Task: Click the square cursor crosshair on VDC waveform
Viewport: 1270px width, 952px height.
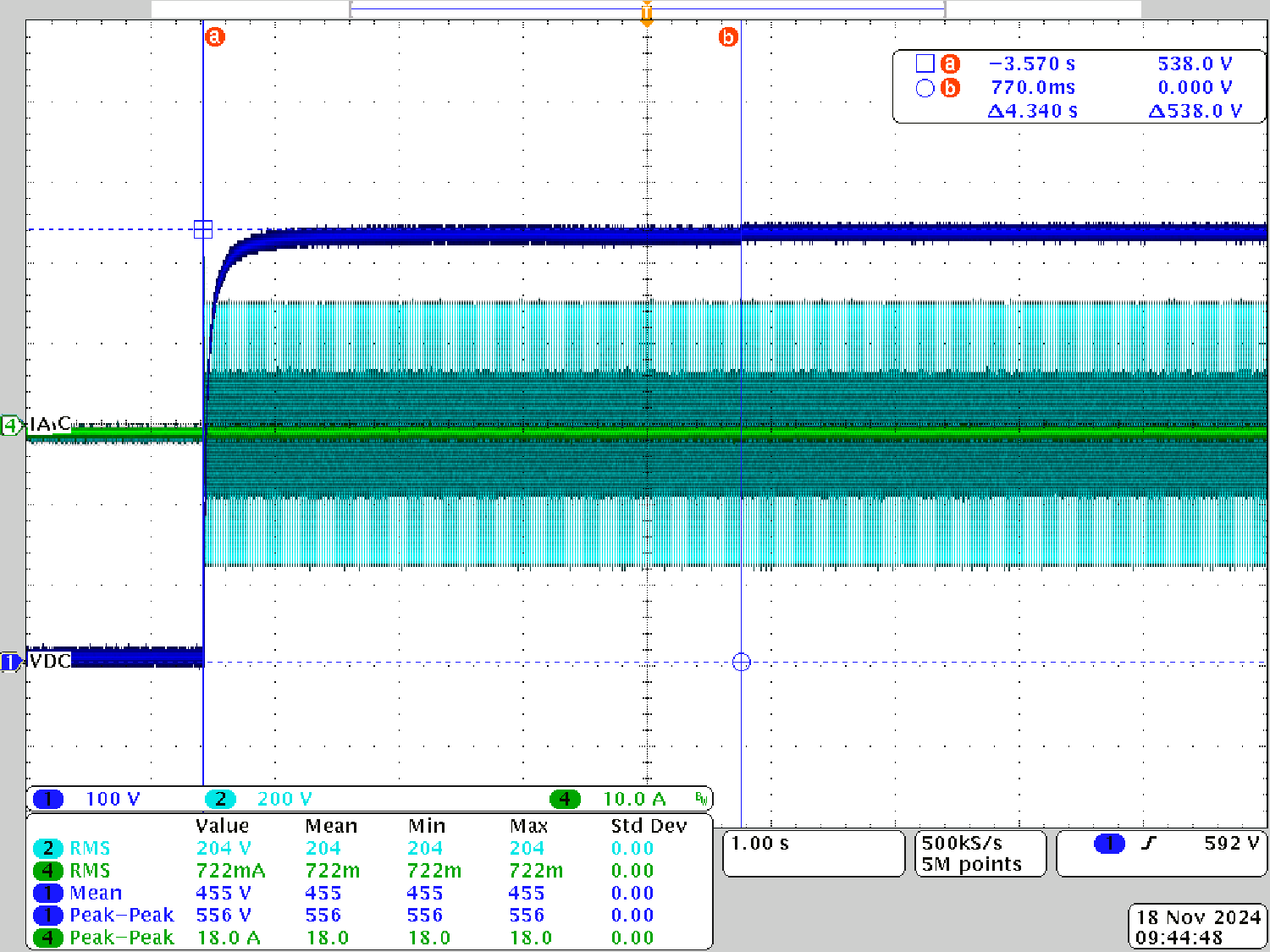Action: click(203, 229)
